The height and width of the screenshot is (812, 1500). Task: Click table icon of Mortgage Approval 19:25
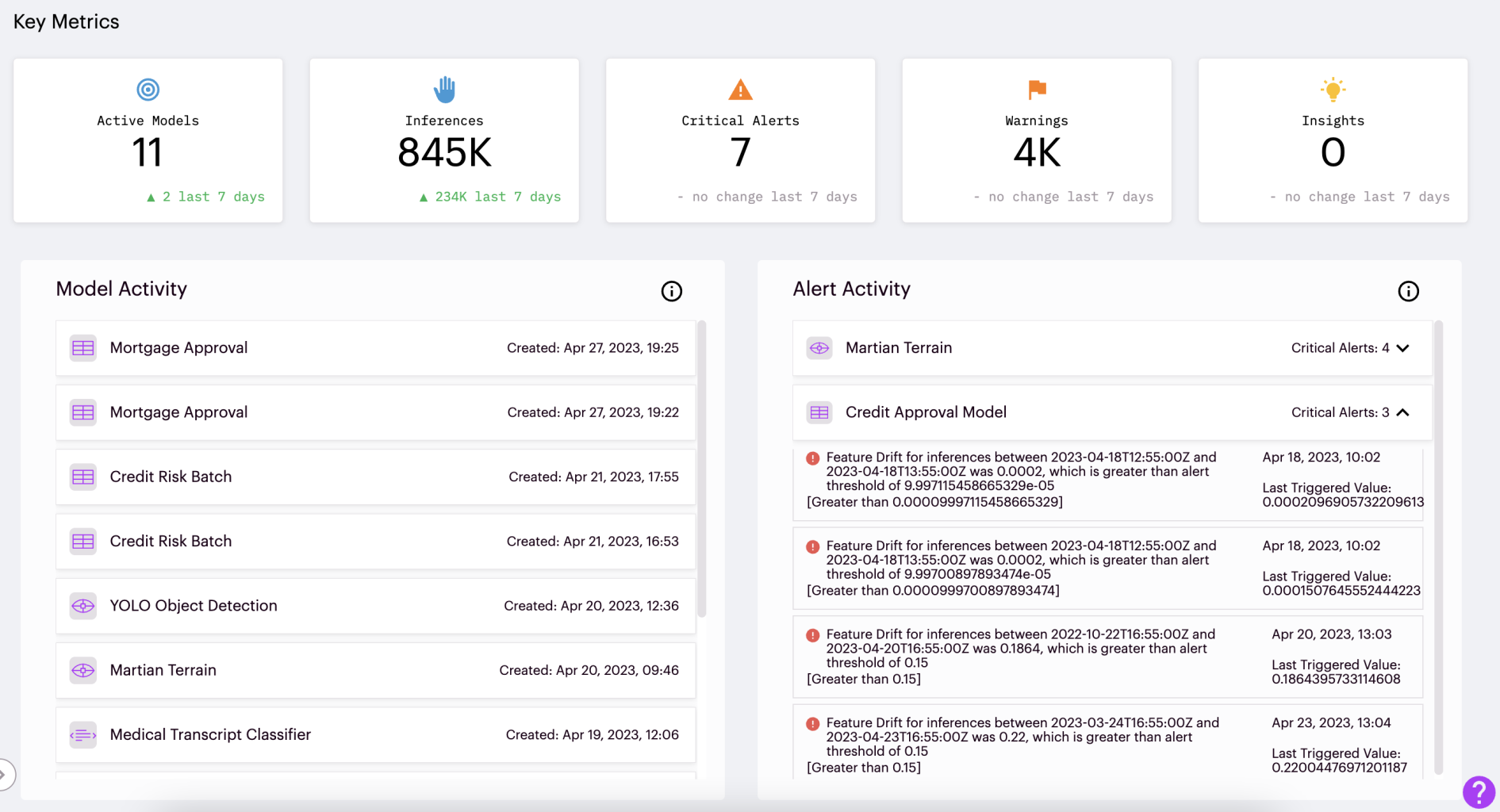[x=82, y=348]
